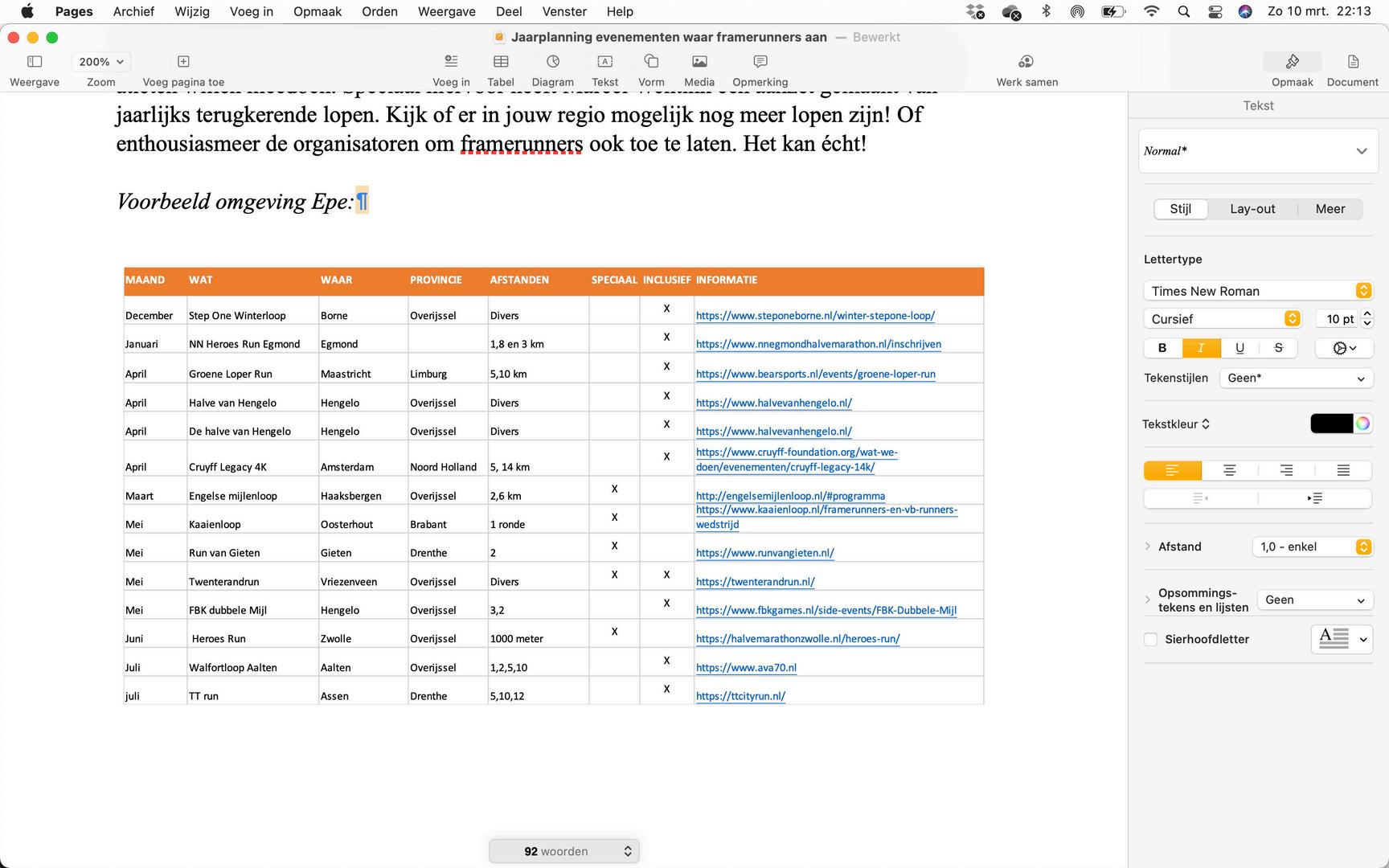Open the ttcityrun.nl link
Viewport: 1389px width, 868px height.
(740, 696)
